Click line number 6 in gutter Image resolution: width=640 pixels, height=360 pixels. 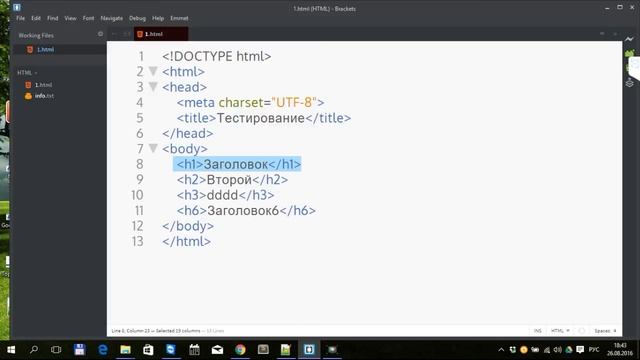click(x=140, y=133)
